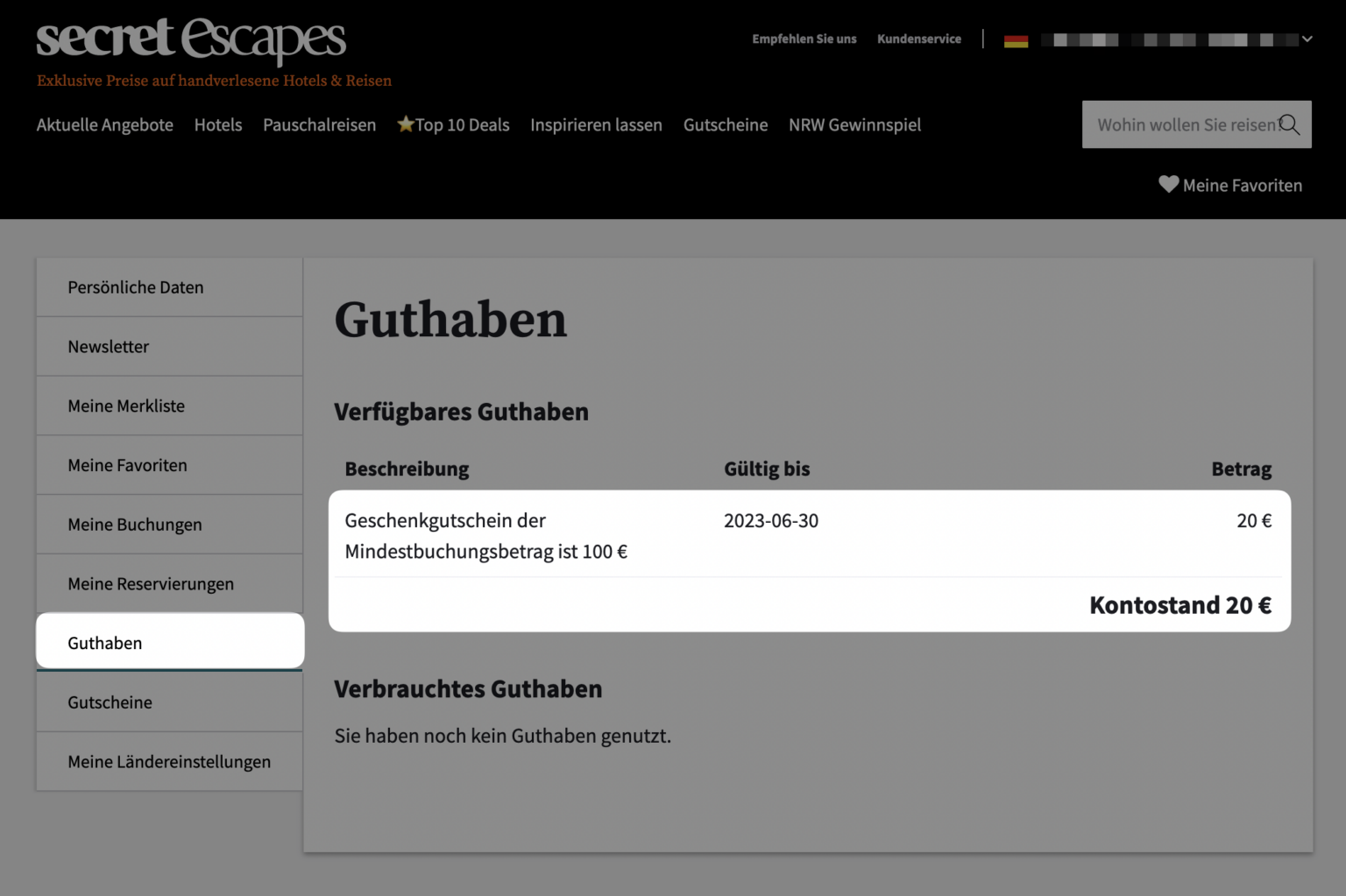Click the star icon beside Top 10 Deals
The image size is (1346, 896).
tap(405, 124)
